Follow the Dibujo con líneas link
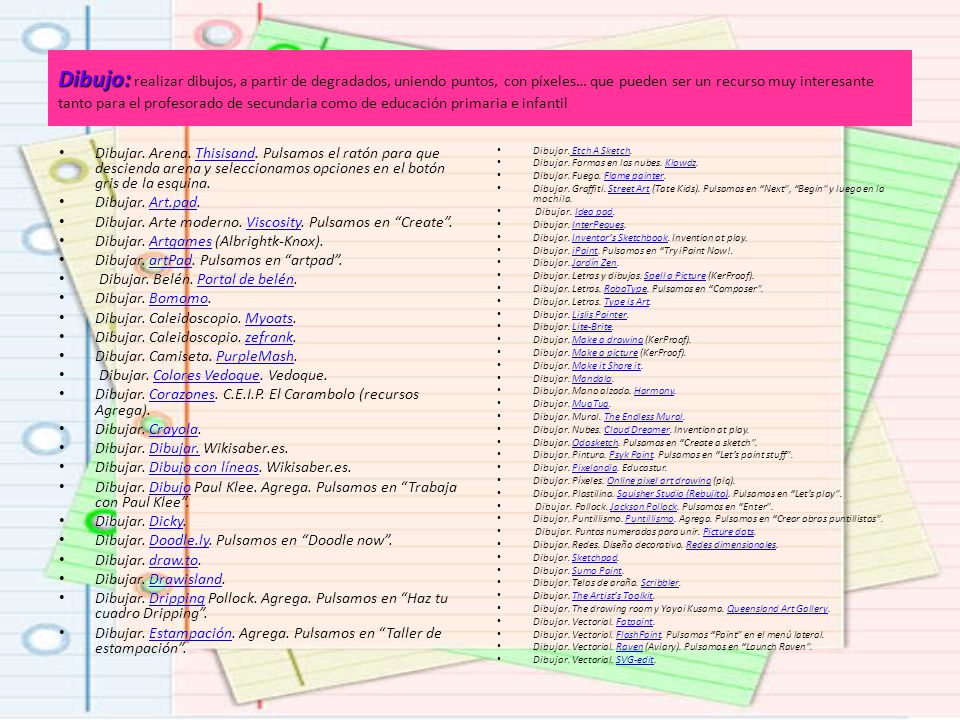Screen dimensions: 960x720 click(x=204, y=467)
